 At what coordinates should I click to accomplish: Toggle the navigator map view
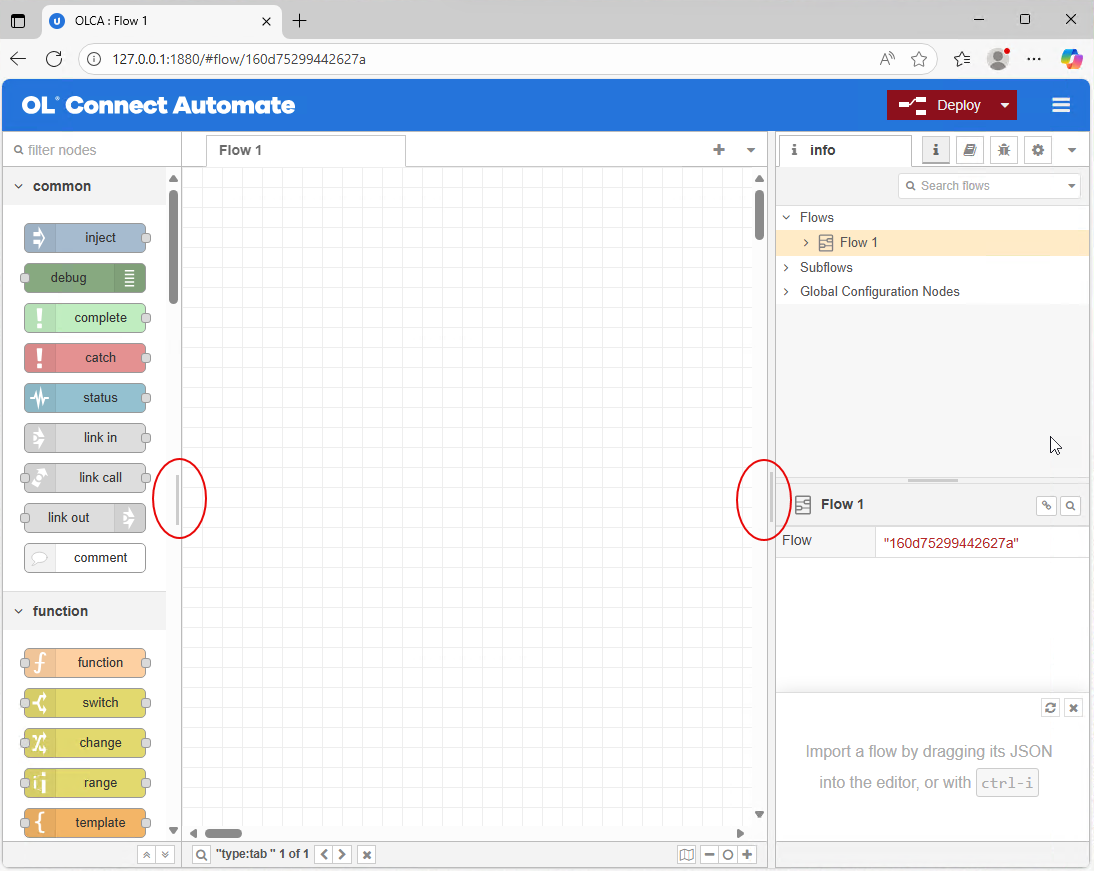(686, 855)
